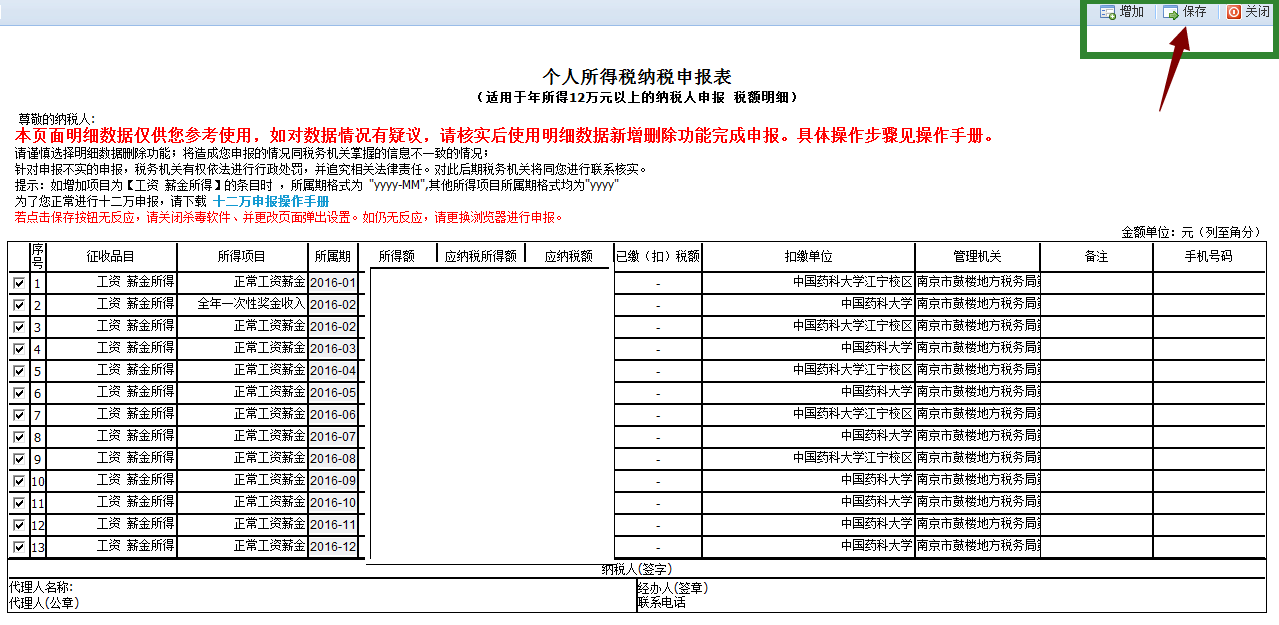This screenshot has height=625, width=1279.
Task: Toggle the checkbox for row 11
Action: (x=19, y=503)
